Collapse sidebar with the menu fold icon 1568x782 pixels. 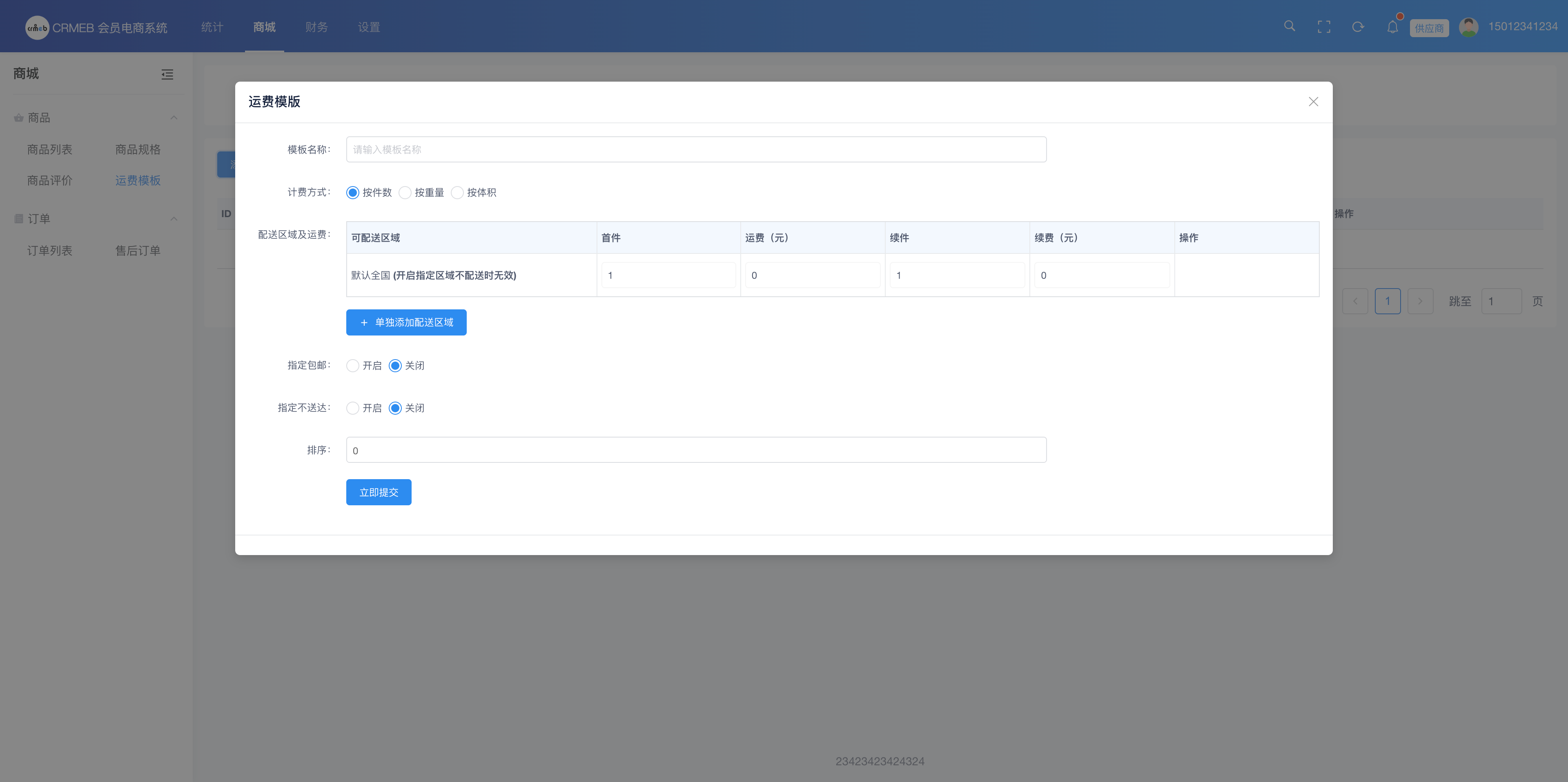tap(167, 74)
